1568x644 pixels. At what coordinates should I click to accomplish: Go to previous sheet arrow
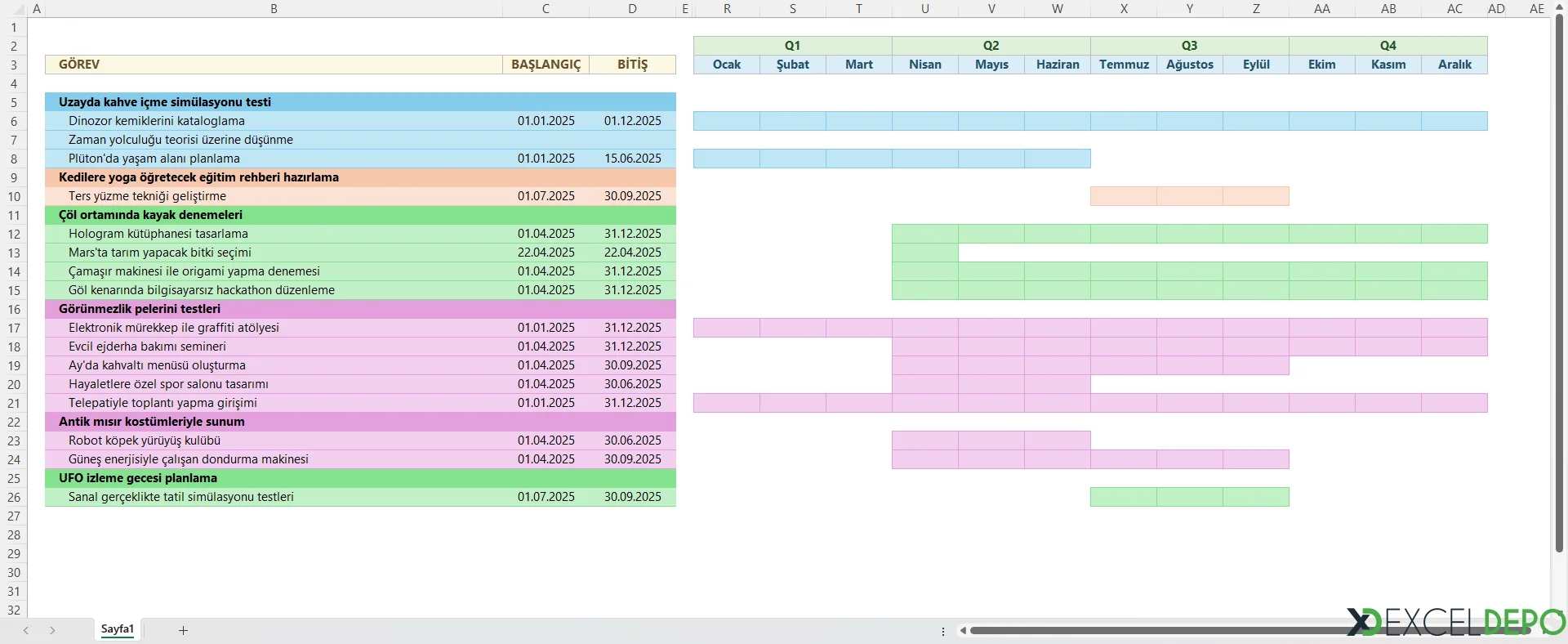click(26, 630)
